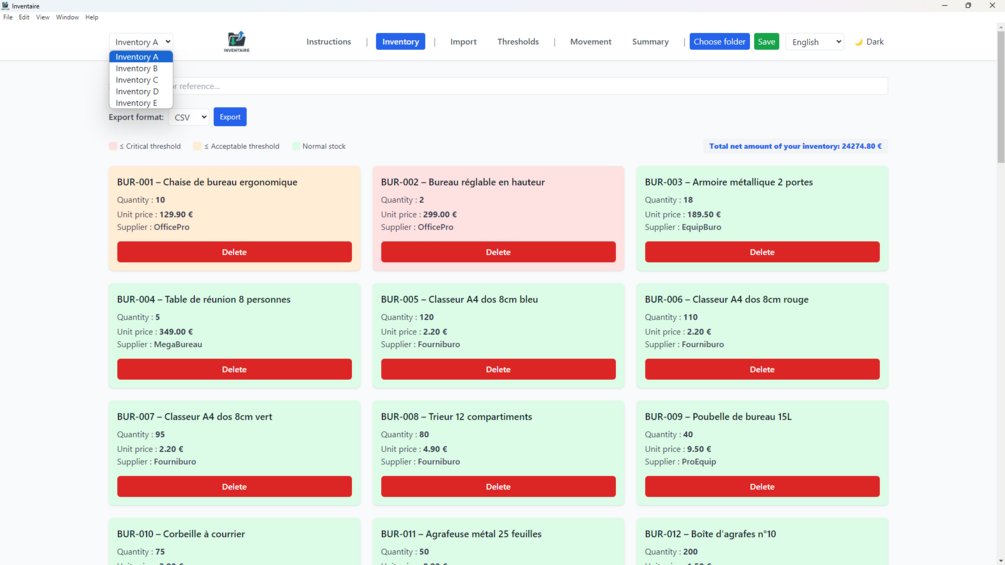Click the Inventaire logo icon

pos(237,42)
